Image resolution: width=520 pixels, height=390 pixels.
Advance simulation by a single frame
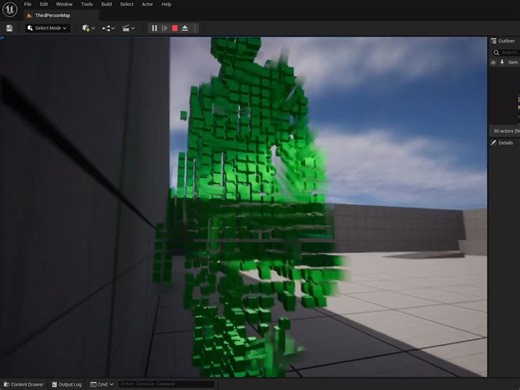(164, 28)
